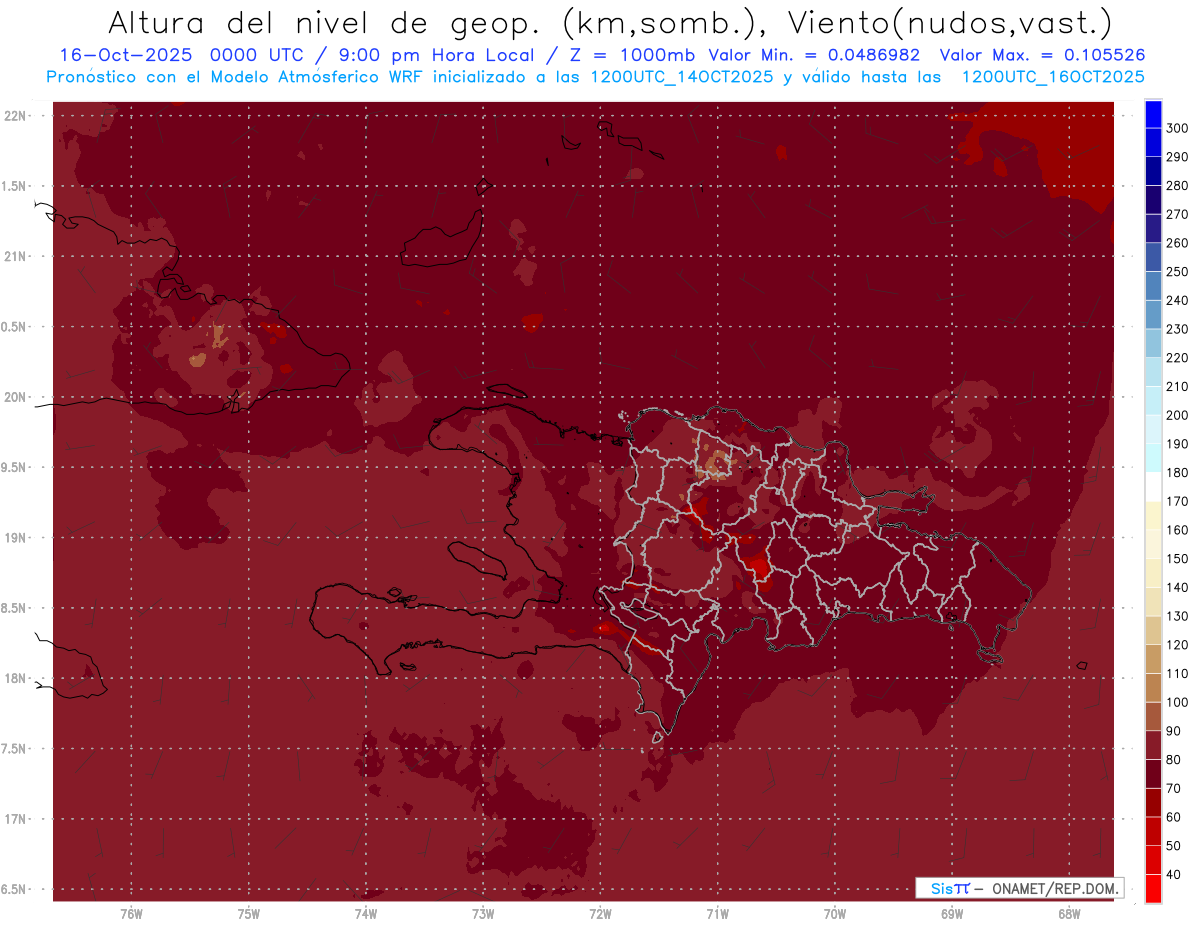Click the "Valor Max. = 0.105526" text

(1043, 56)
